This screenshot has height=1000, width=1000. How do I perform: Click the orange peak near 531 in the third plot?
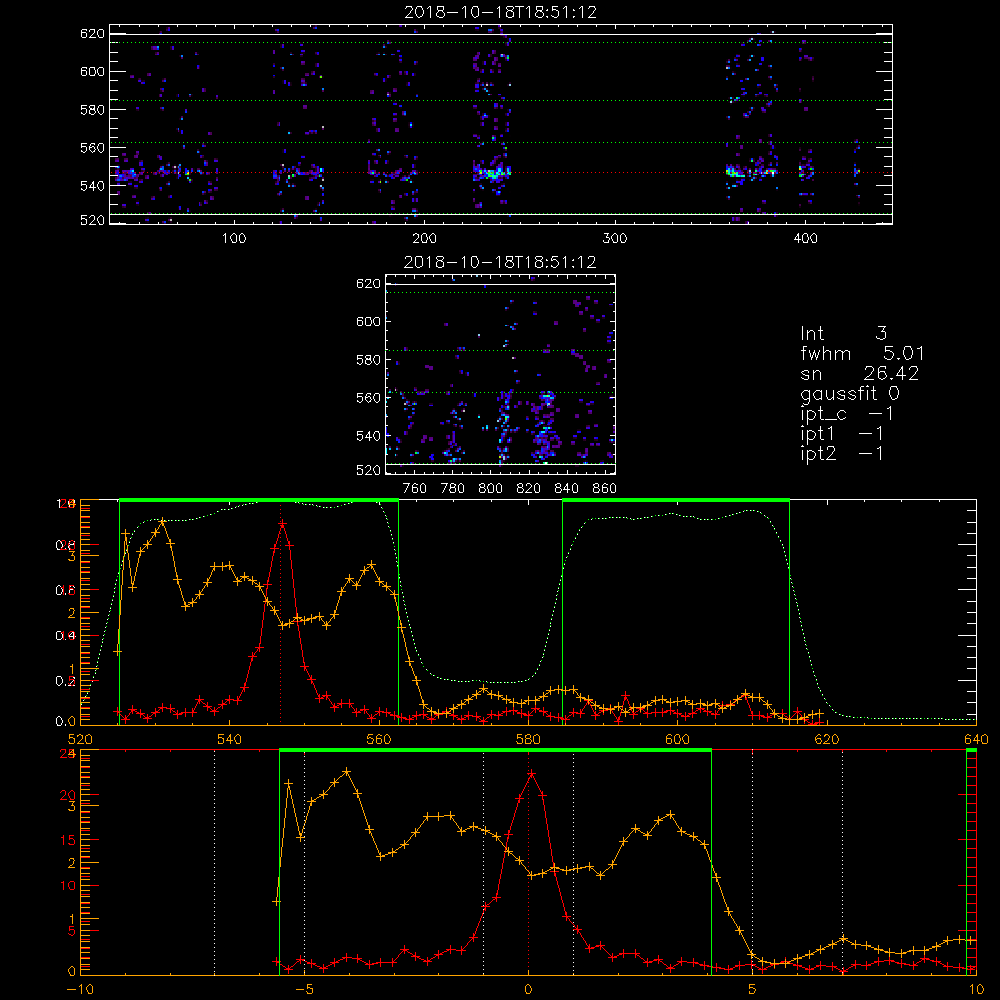162,521
